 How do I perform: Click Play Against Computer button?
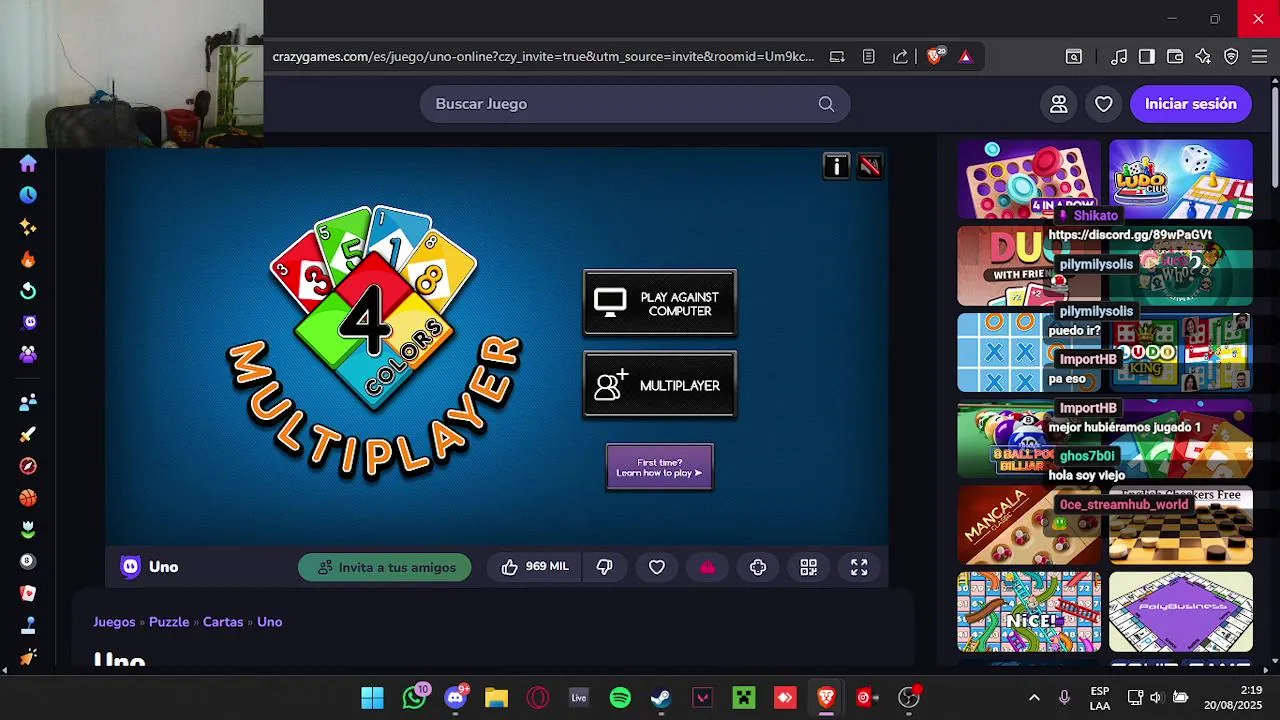pyautogui.click(x=660, y=303)
